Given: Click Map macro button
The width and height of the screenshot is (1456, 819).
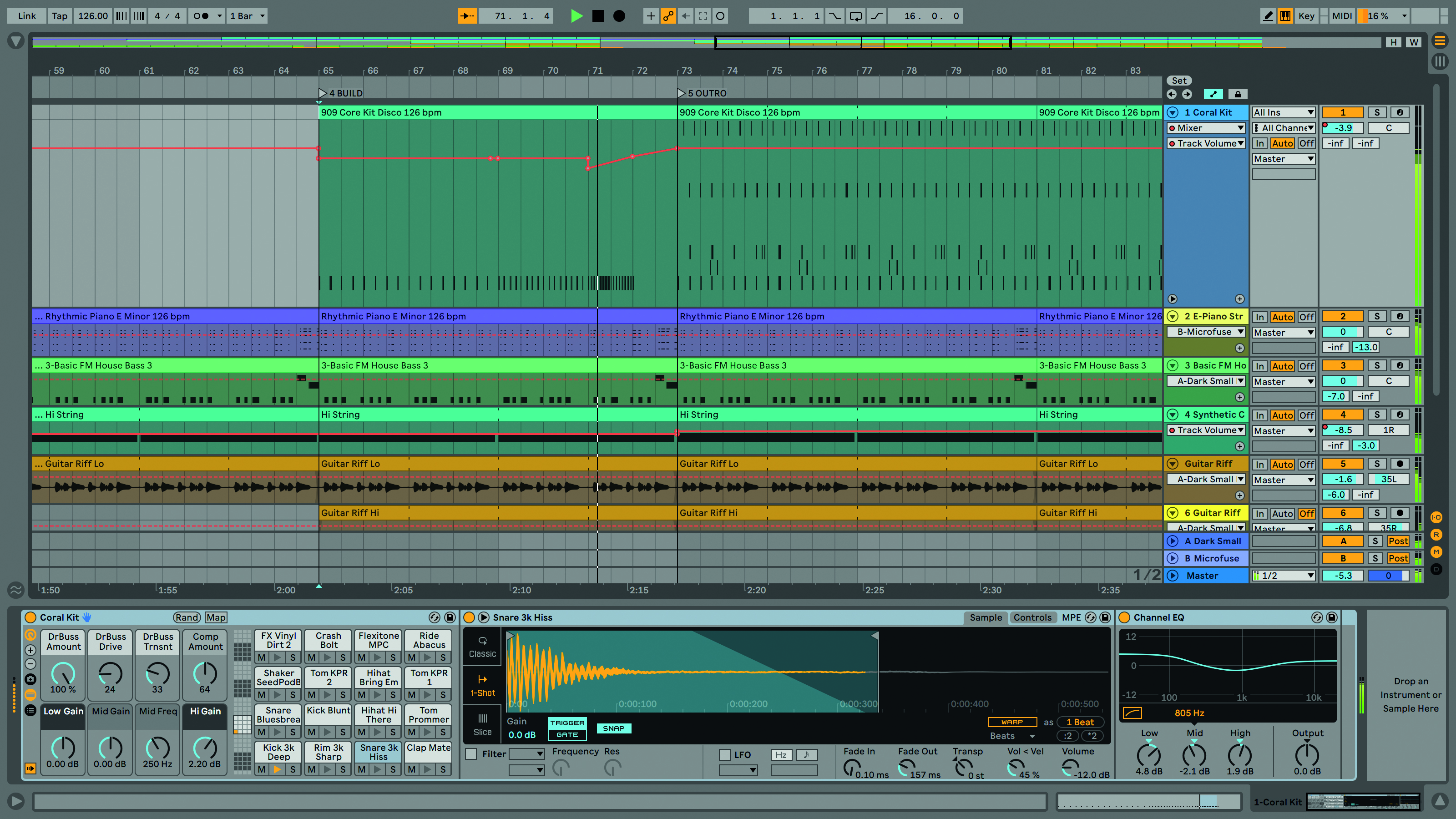Looking at the screenshot, I should tap(215, 618).
